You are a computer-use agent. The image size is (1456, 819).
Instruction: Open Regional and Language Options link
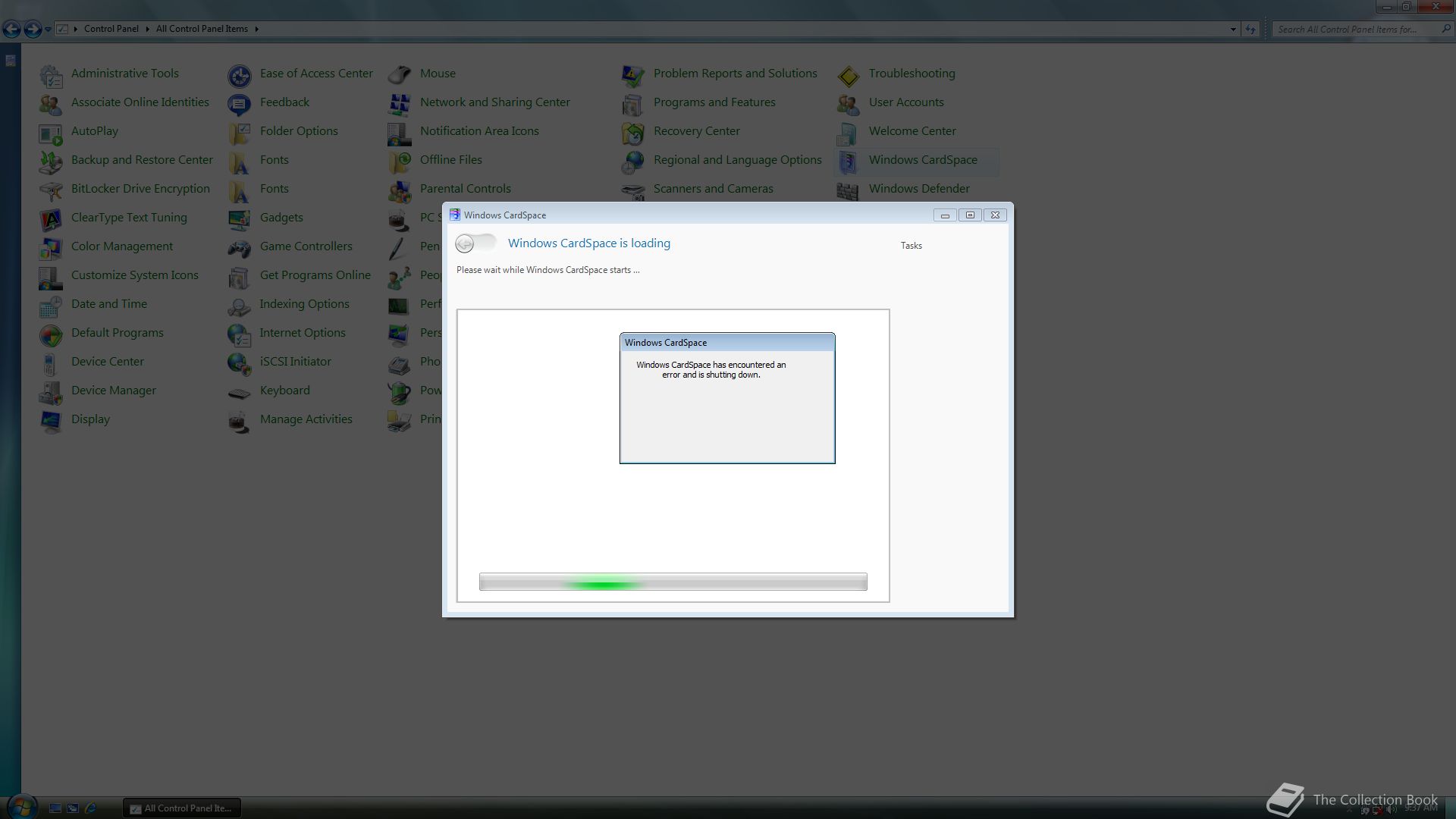(738, 160)
